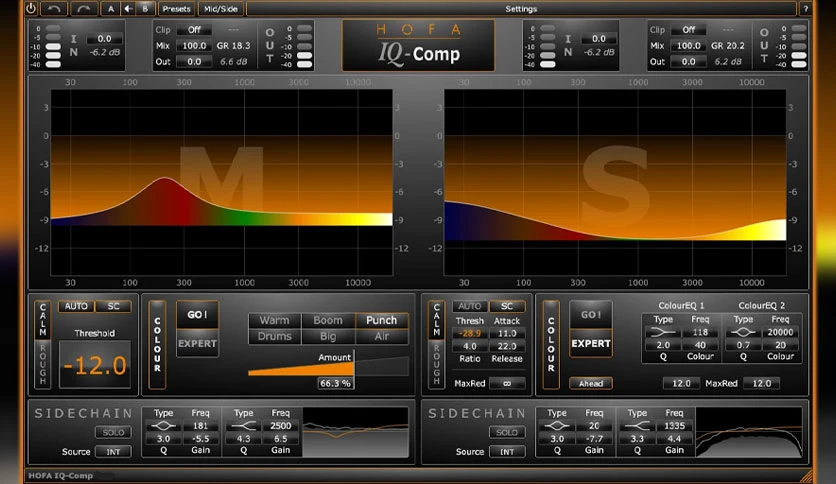Click Side Ratio value 4.0

470,346
